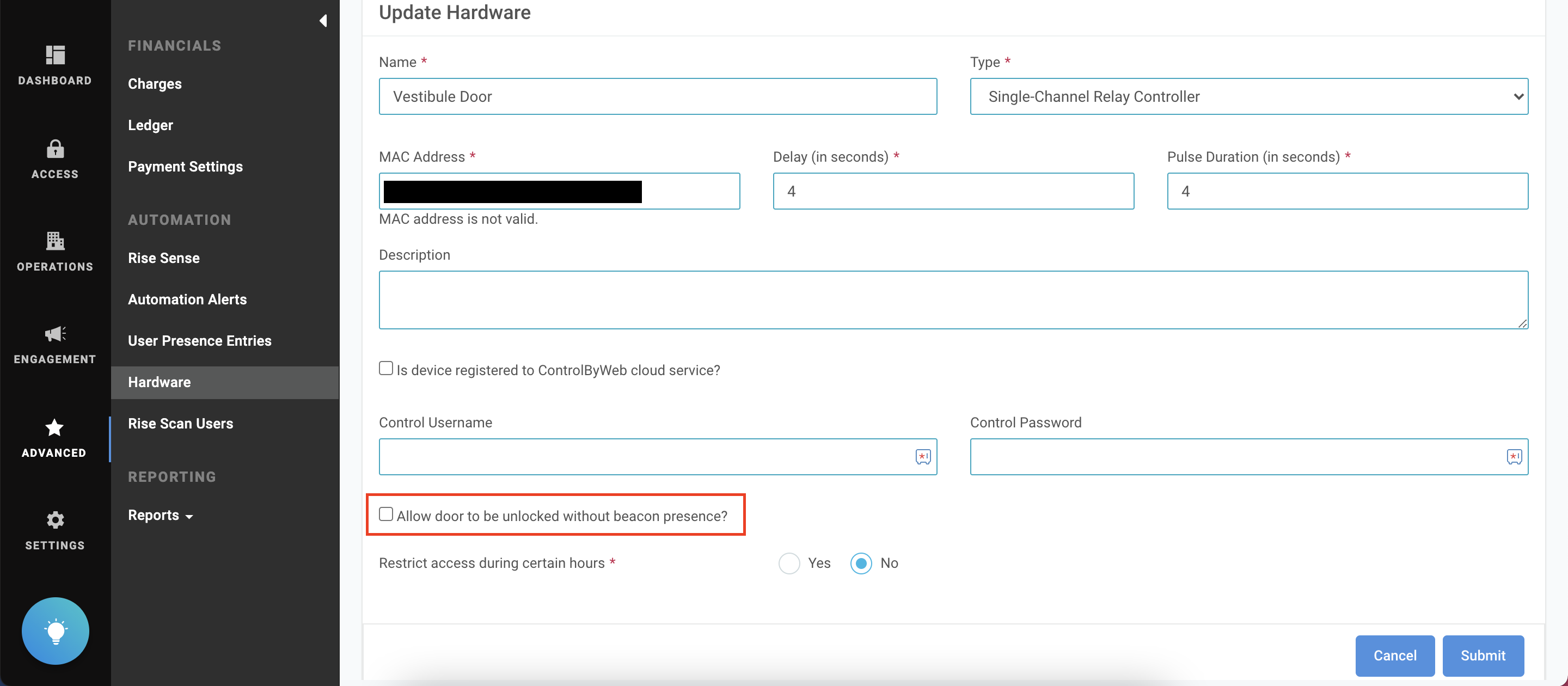Image resolution: width=1568 pixels, height=686 pixels.
Task: Click the Control Username field
Action: [657, 457]
